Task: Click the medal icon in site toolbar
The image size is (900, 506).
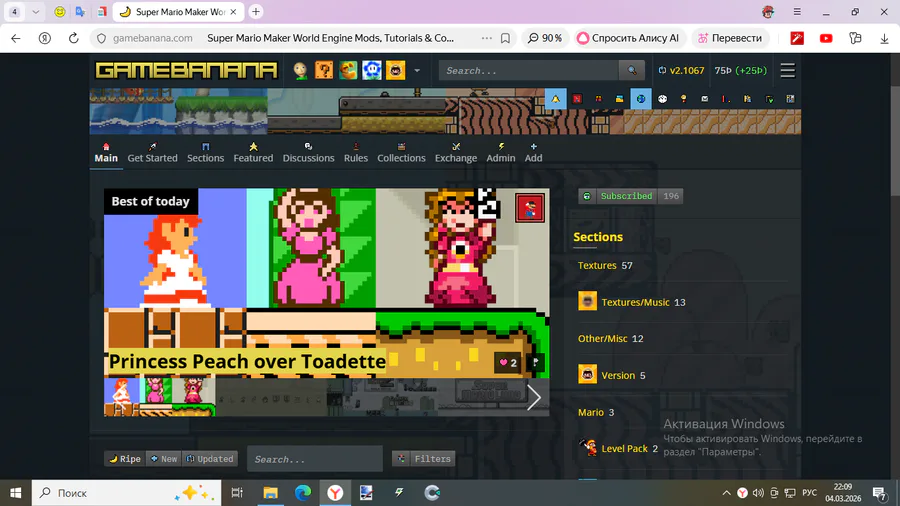Action: pos(684,99)
